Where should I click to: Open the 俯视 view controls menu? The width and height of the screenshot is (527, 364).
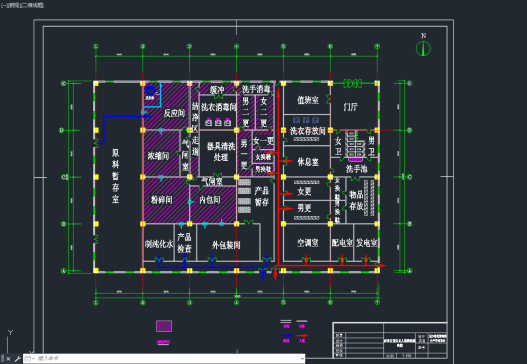(x=13, y=5)
